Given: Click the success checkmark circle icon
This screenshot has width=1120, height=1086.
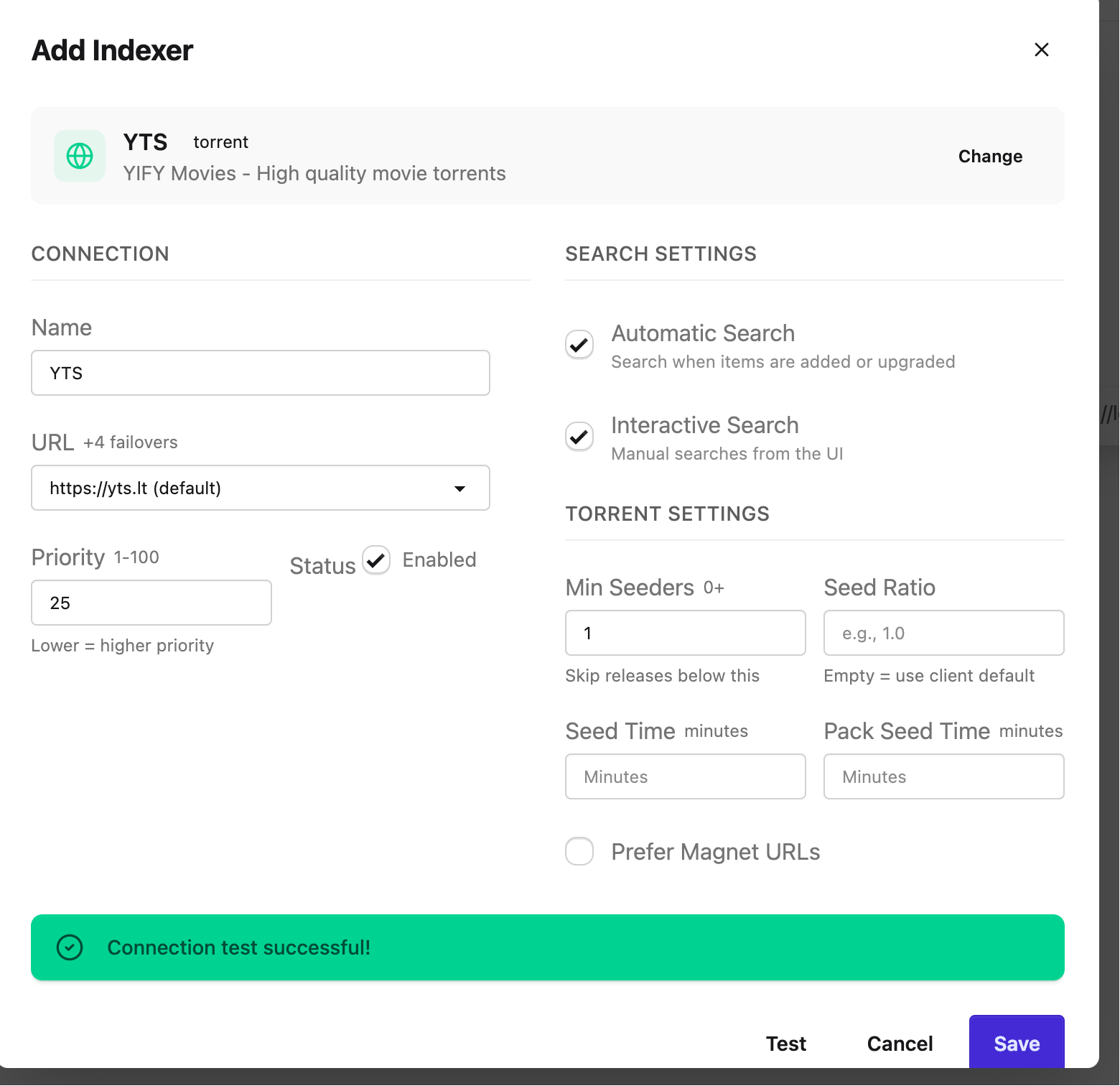Looking at the screenshot, I should tap(70, 947).
